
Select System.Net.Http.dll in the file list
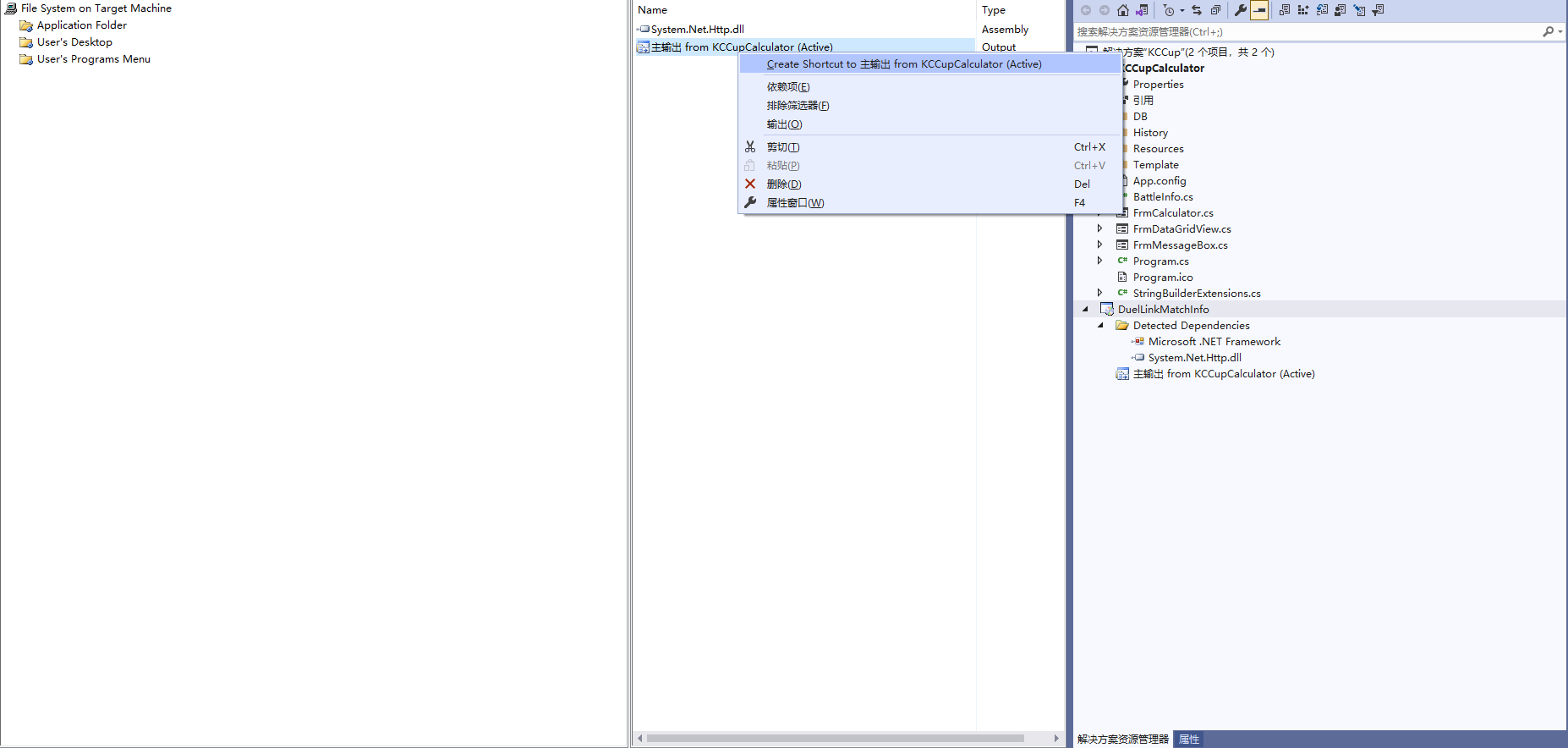pos(697,30)
